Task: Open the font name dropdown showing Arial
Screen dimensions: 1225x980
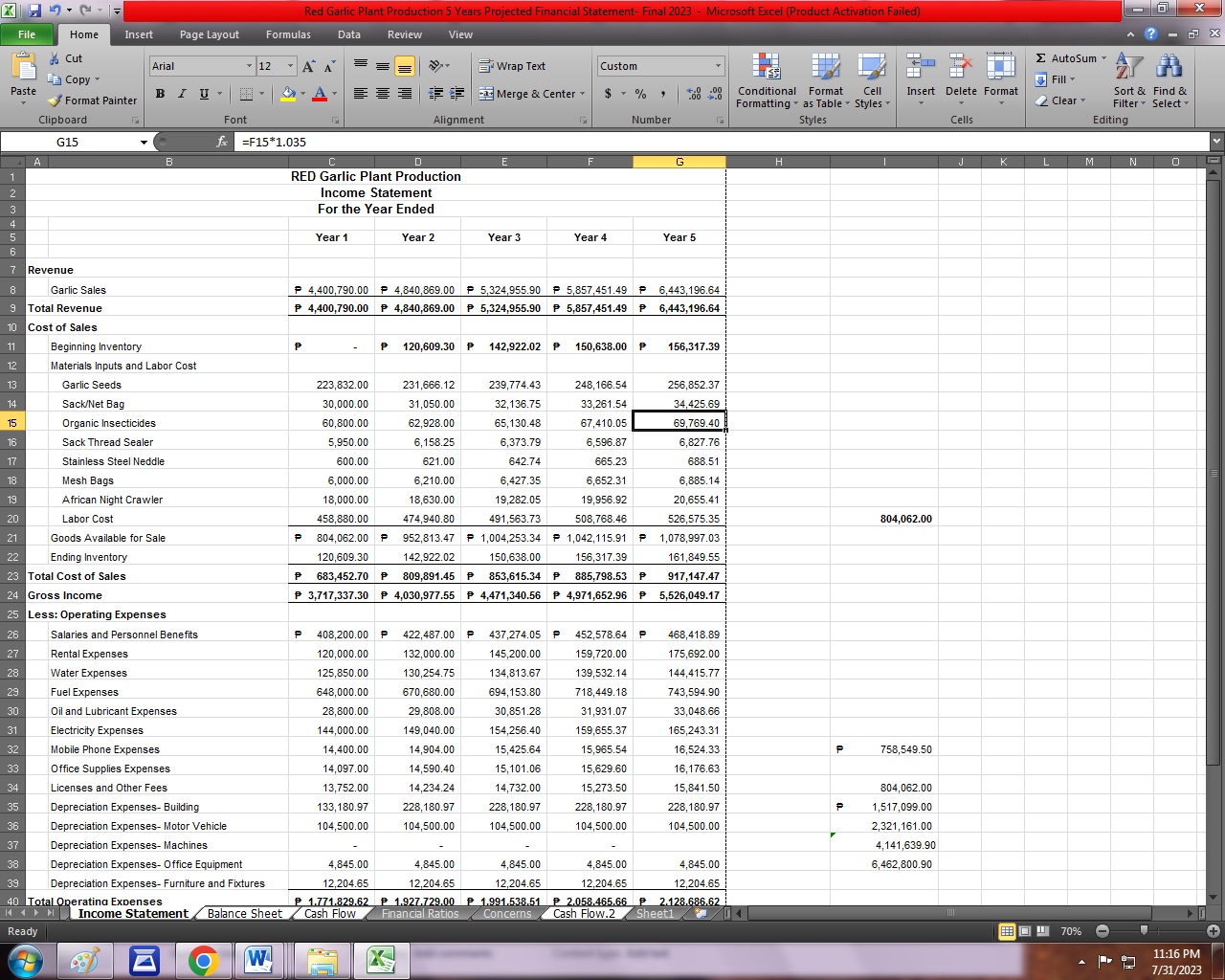Action: (x=249, y=66)
